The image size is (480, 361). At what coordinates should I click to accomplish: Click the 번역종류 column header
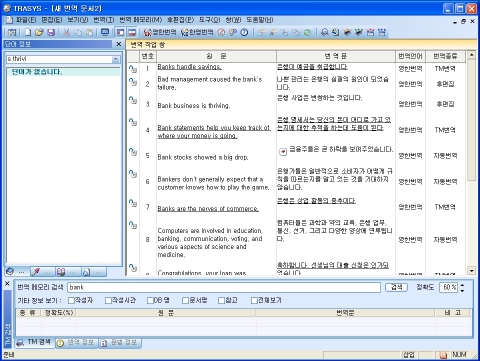click(x=445, y=56)
